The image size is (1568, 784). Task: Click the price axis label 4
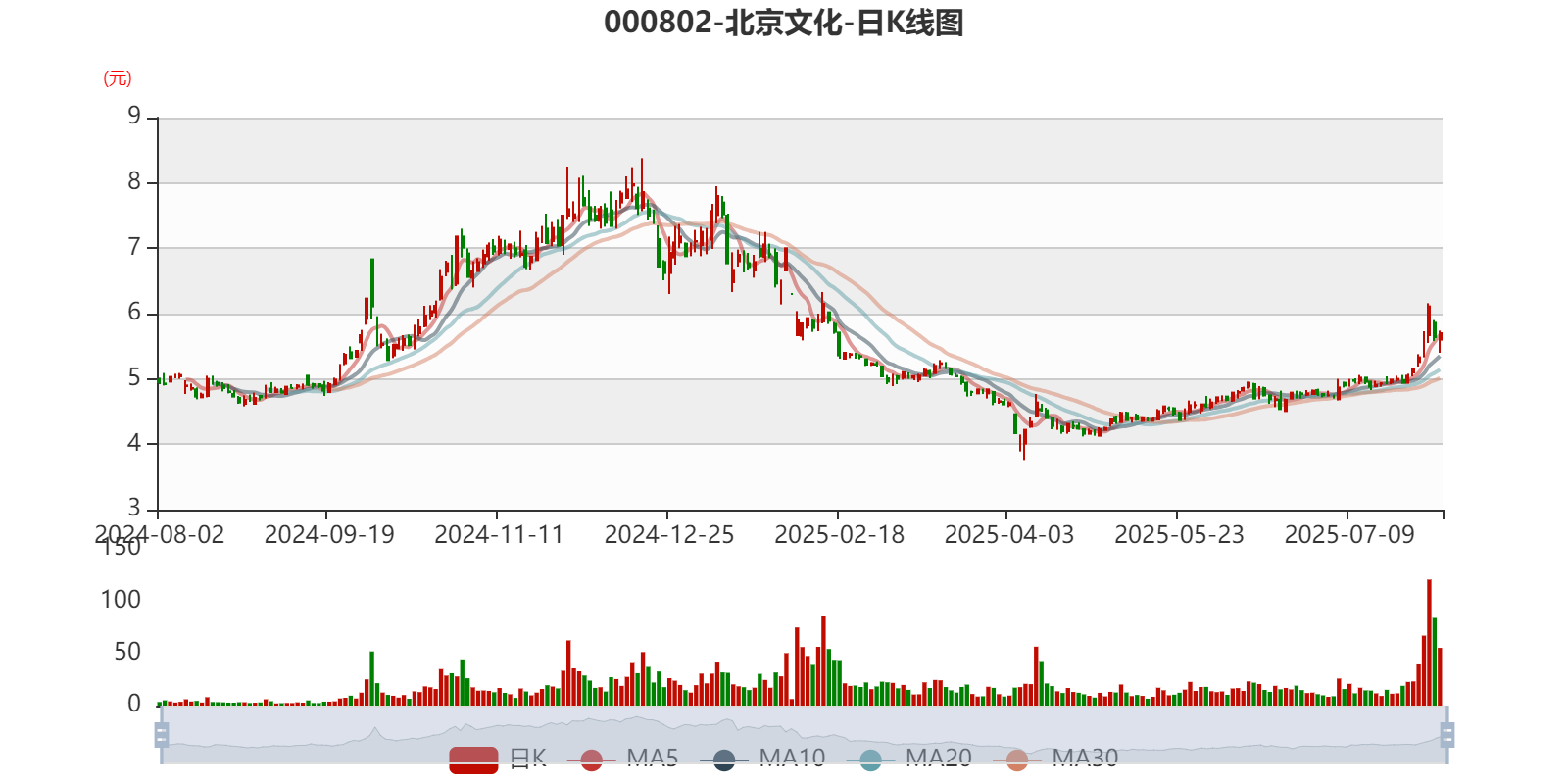tap(134, 443)
